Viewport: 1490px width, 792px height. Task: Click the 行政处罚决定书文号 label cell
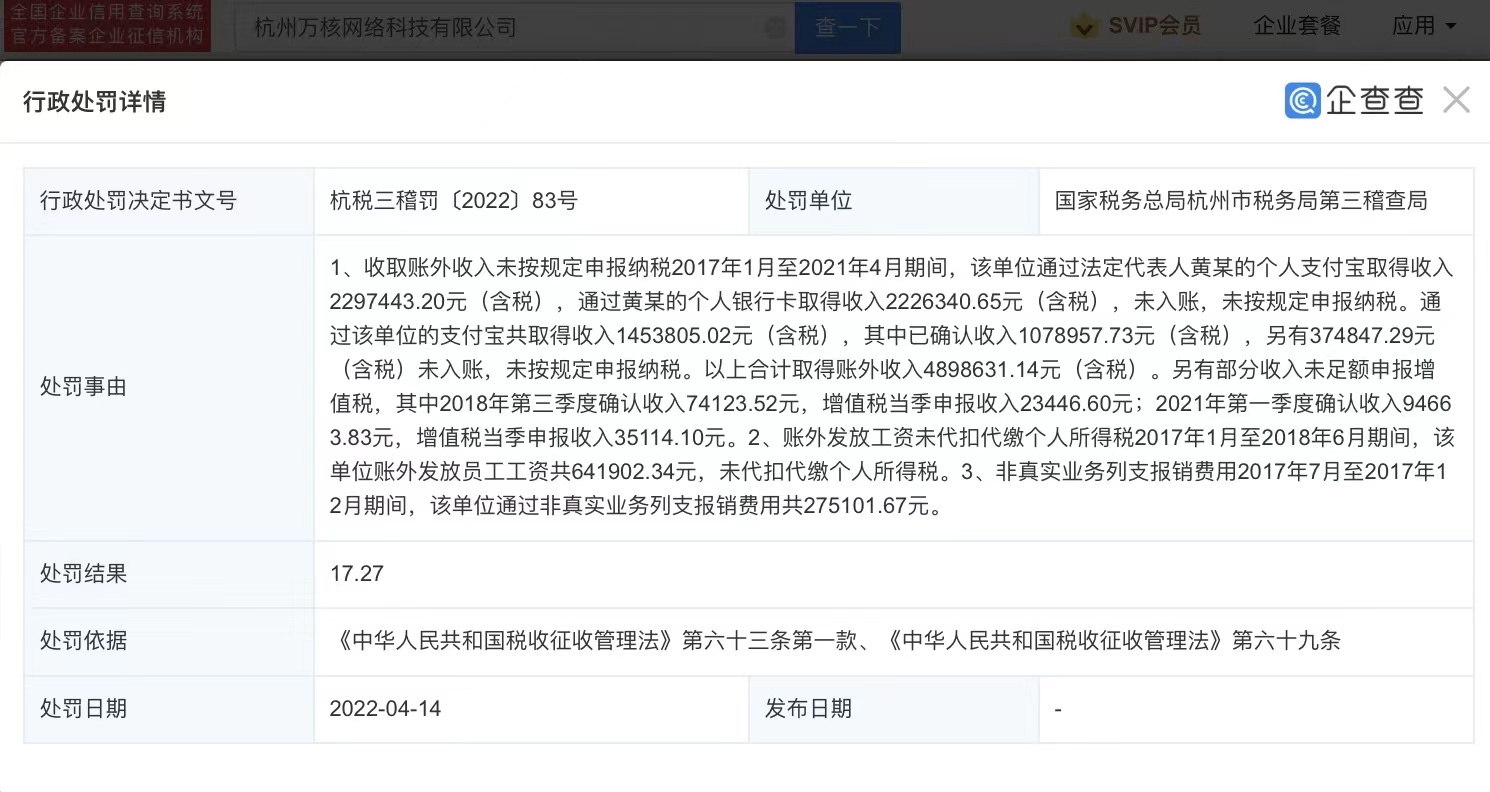tap(169, 201)
